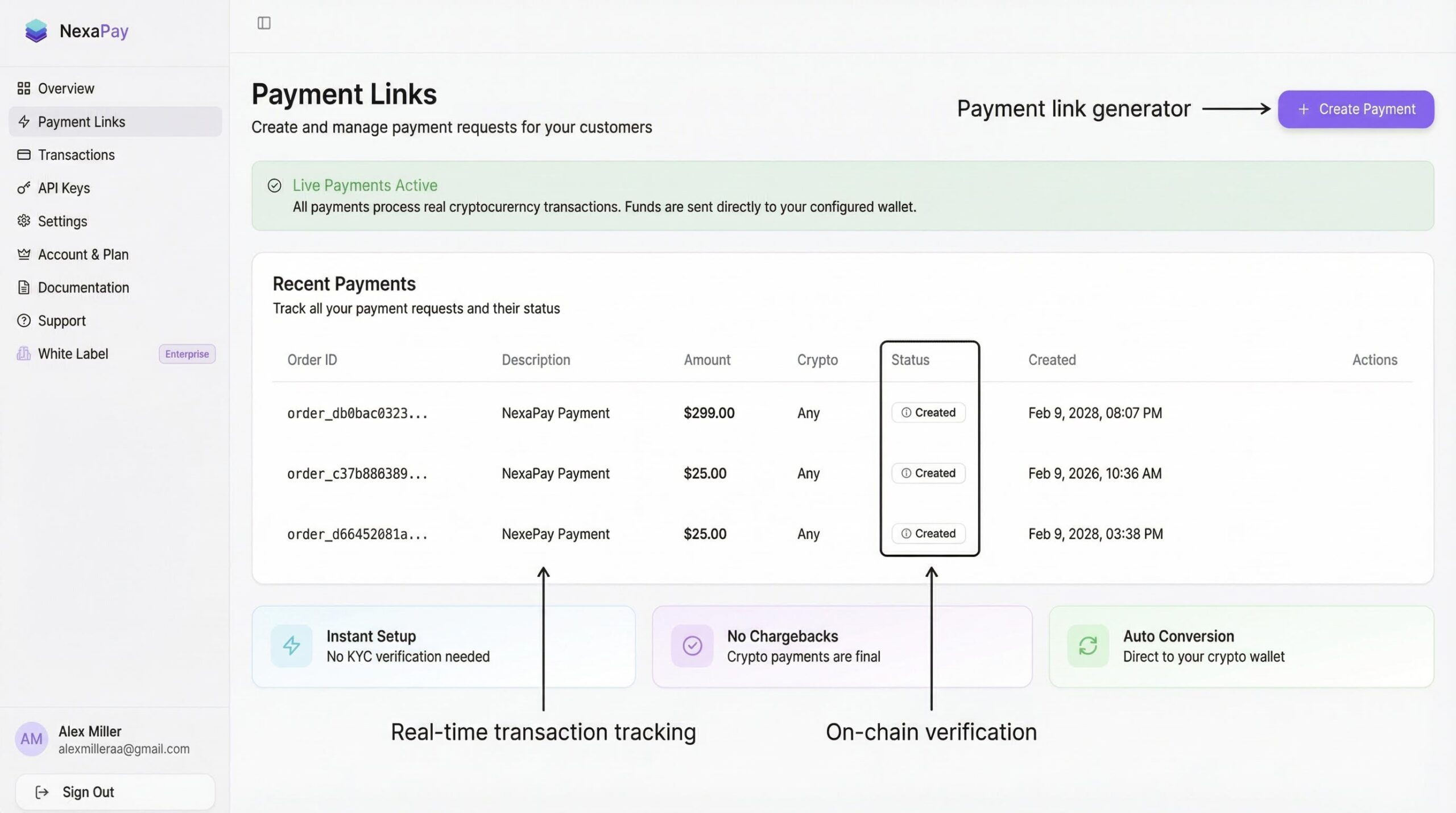This screenshot has width=1456, height=813.
Task: Click the Support help icon
Action: (x=24, y=321)
